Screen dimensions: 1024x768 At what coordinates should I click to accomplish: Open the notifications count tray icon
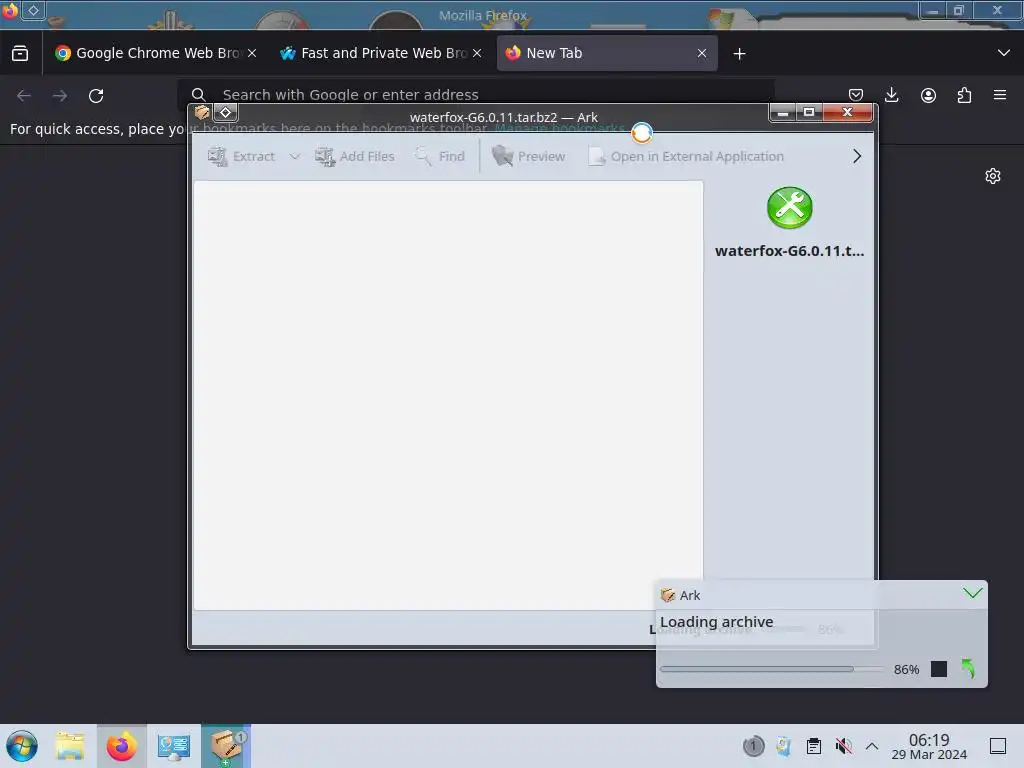(x=753, y=746)
